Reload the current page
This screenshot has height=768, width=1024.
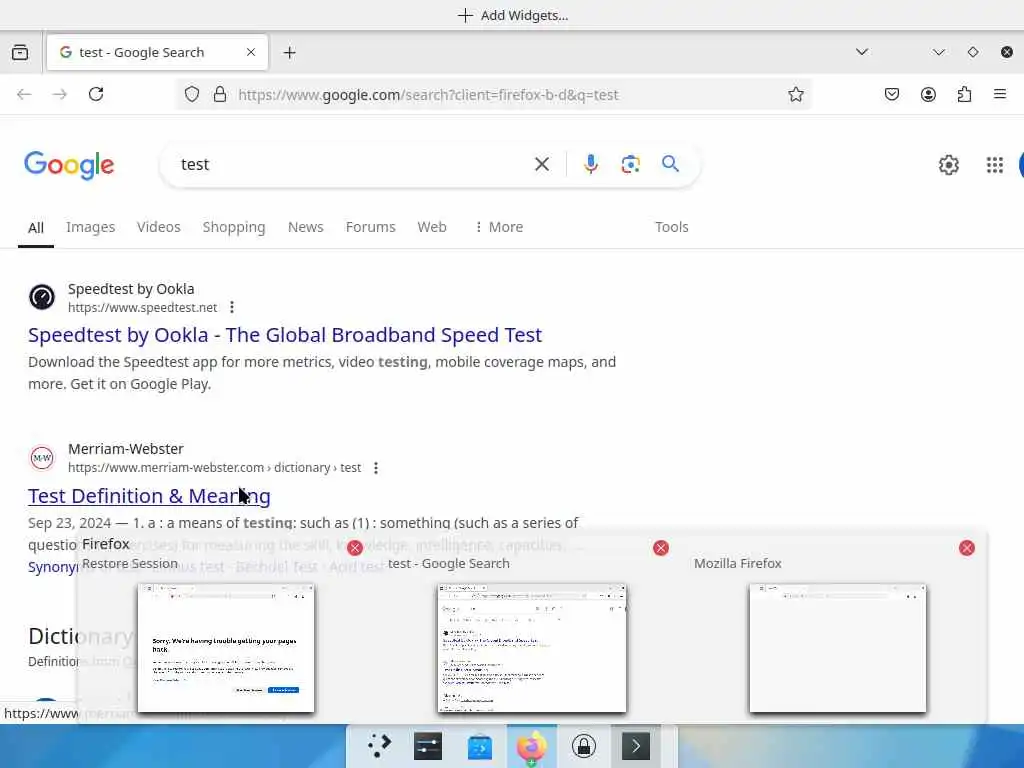click(x=96, y=94)
